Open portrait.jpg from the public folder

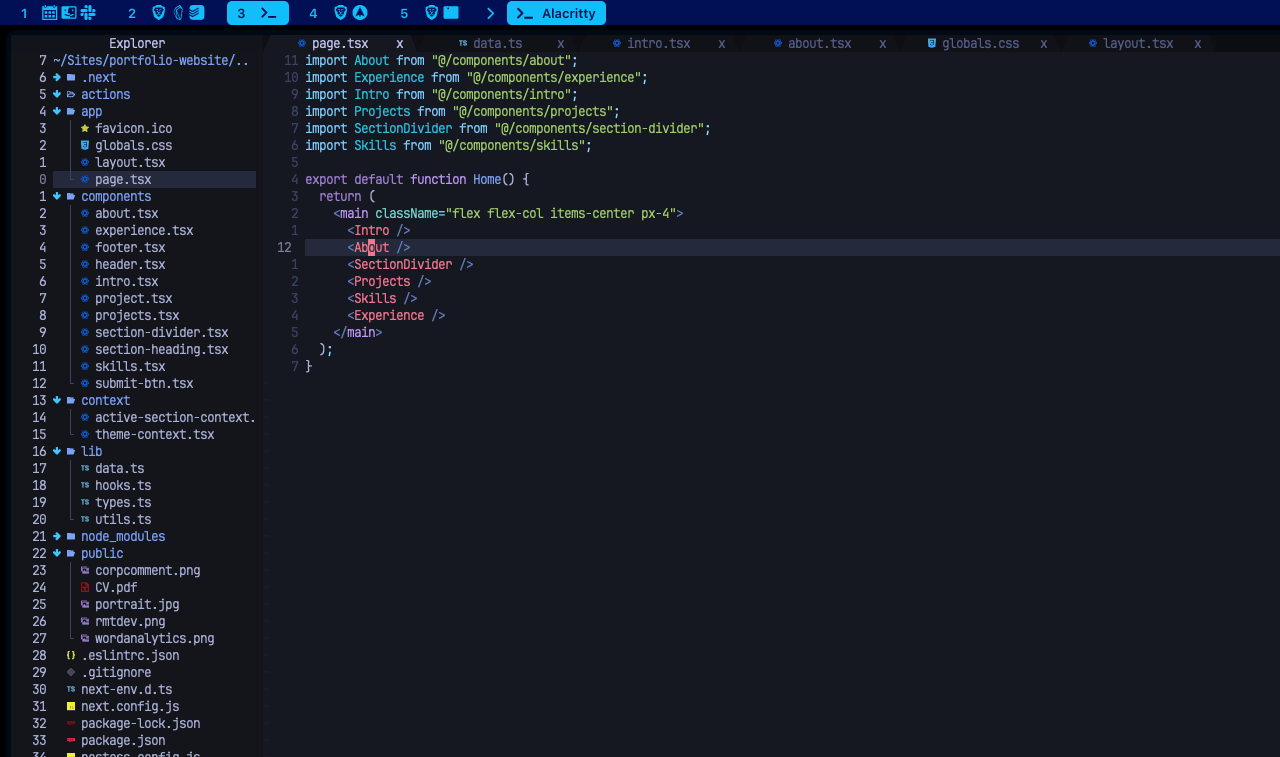(x=137, y=605)
